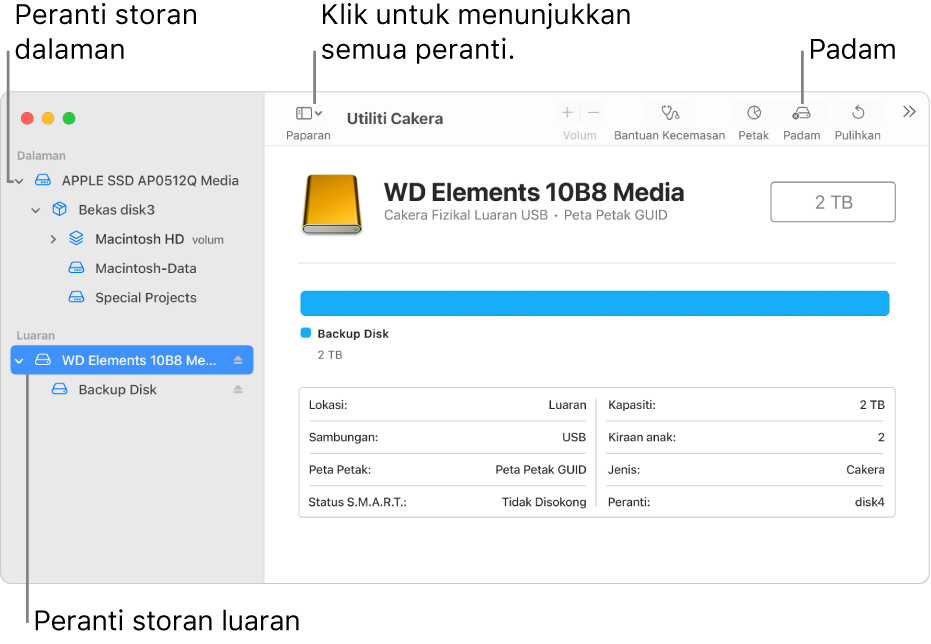Show more toolbar items via double chevron
Viewport: 931px width, 644px height.
click(x=909, y=112)
